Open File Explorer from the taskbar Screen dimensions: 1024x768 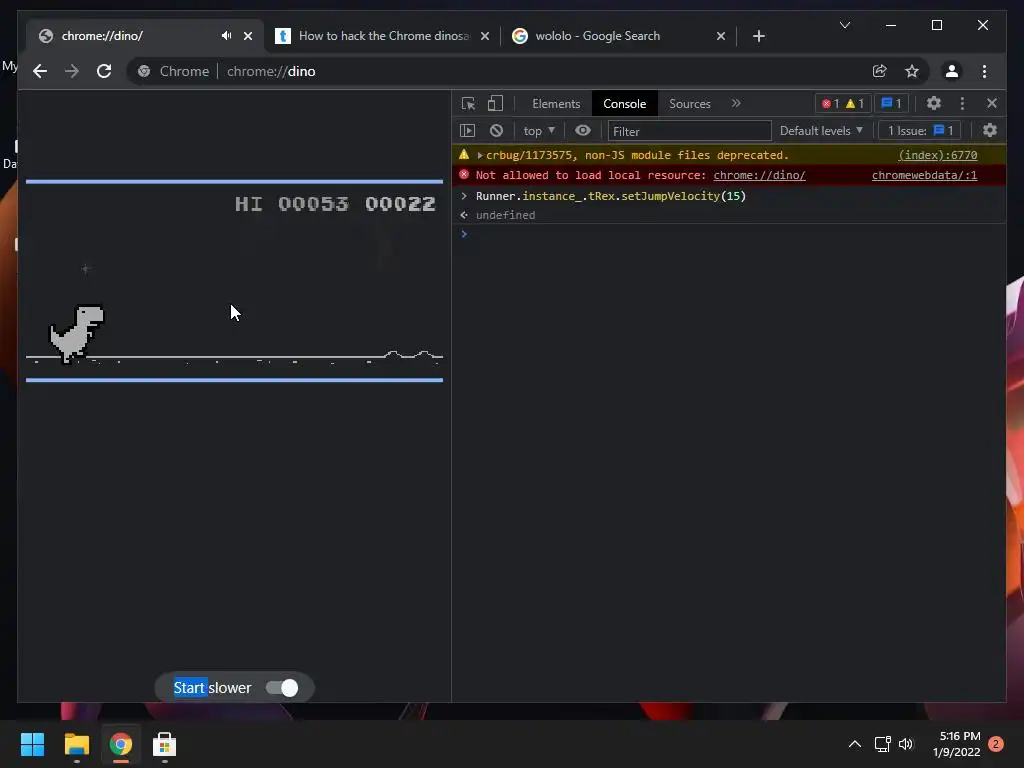tap(76, 744)
